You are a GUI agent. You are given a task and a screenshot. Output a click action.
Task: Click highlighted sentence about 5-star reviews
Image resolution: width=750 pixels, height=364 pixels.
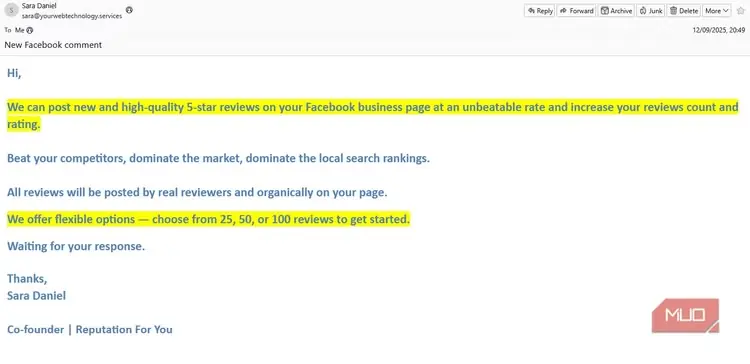[373, 115]
